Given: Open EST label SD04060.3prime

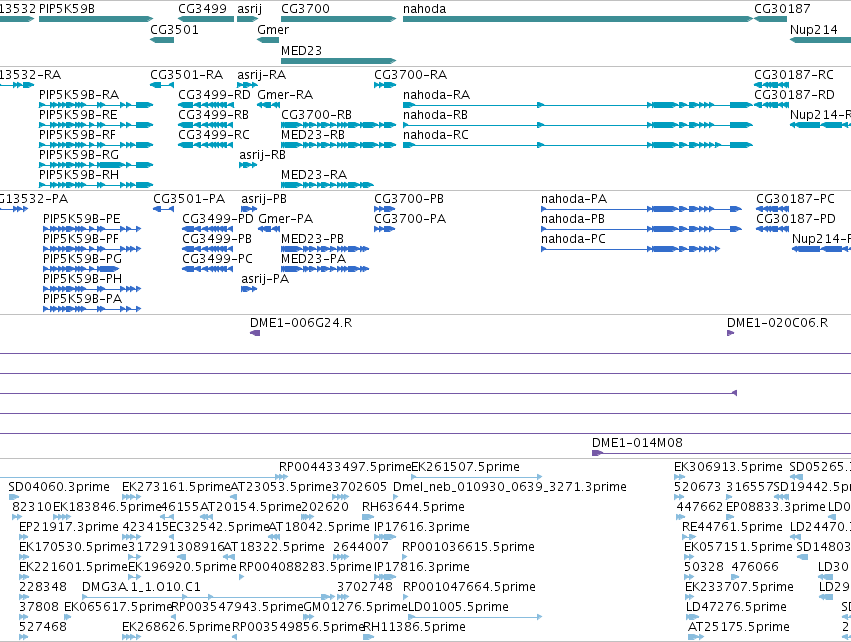Looking at the screenshot, I should point(59,487).
